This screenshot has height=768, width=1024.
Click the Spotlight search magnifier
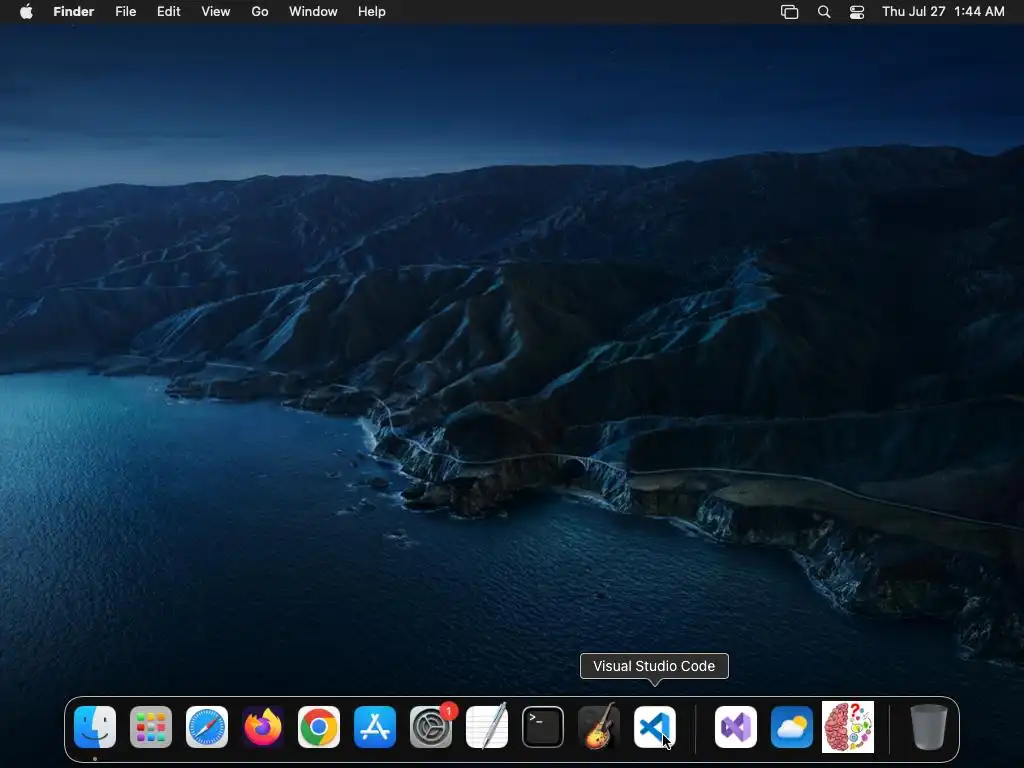coord(824,12)
